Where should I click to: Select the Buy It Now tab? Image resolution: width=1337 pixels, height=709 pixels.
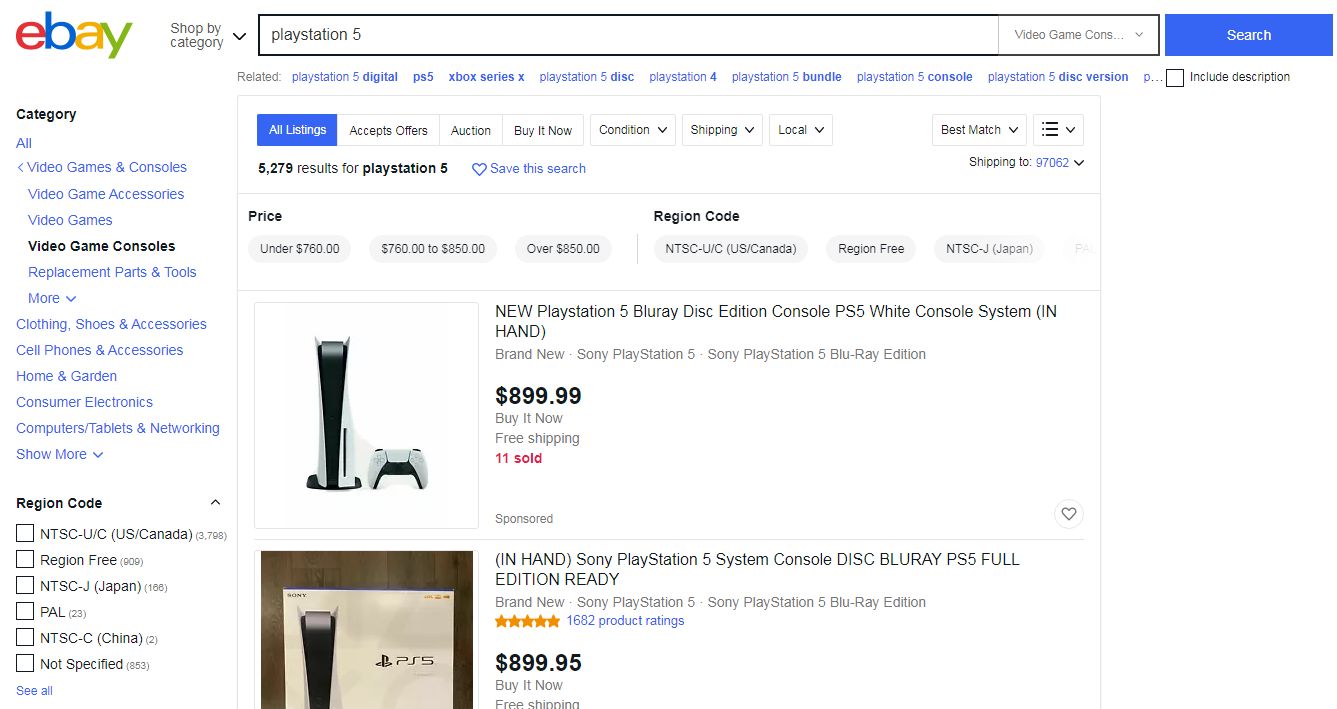point(543,130)
